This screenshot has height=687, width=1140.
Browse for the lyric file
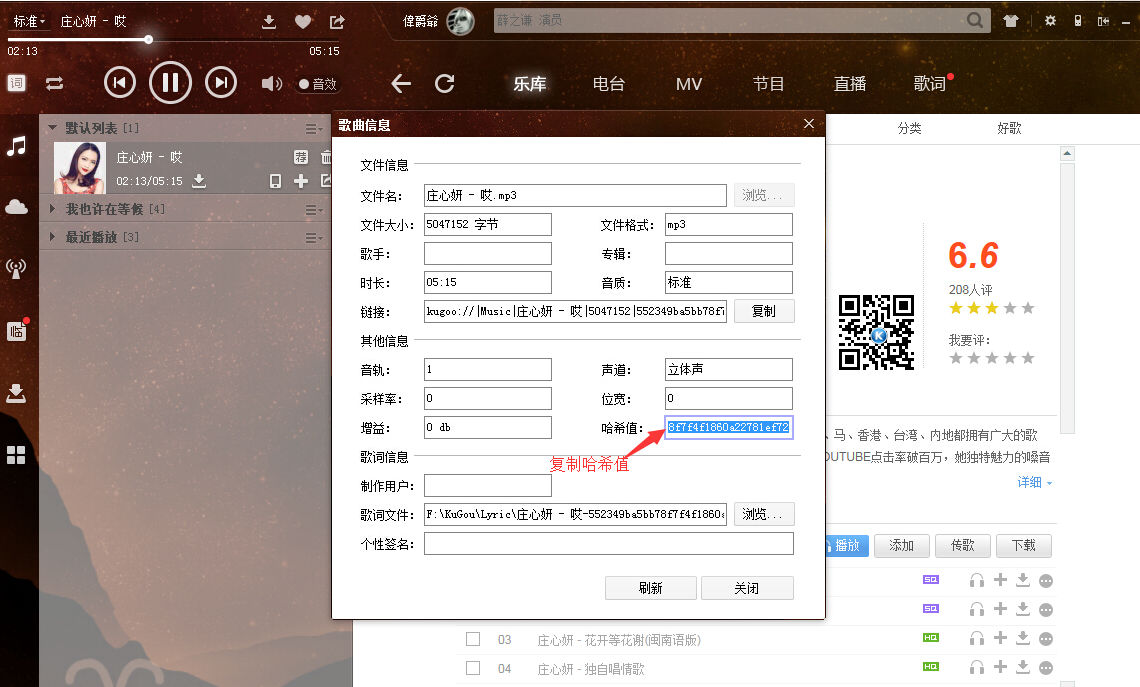click(x=763, y=514)
